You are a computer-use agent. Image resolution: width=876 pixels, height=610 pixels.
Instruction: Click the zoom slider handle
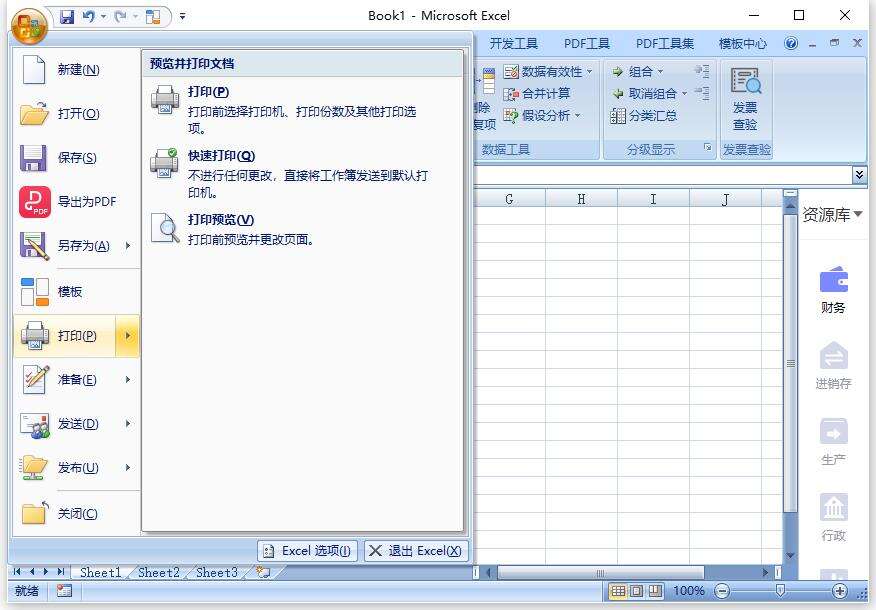[x=780, y=590]
